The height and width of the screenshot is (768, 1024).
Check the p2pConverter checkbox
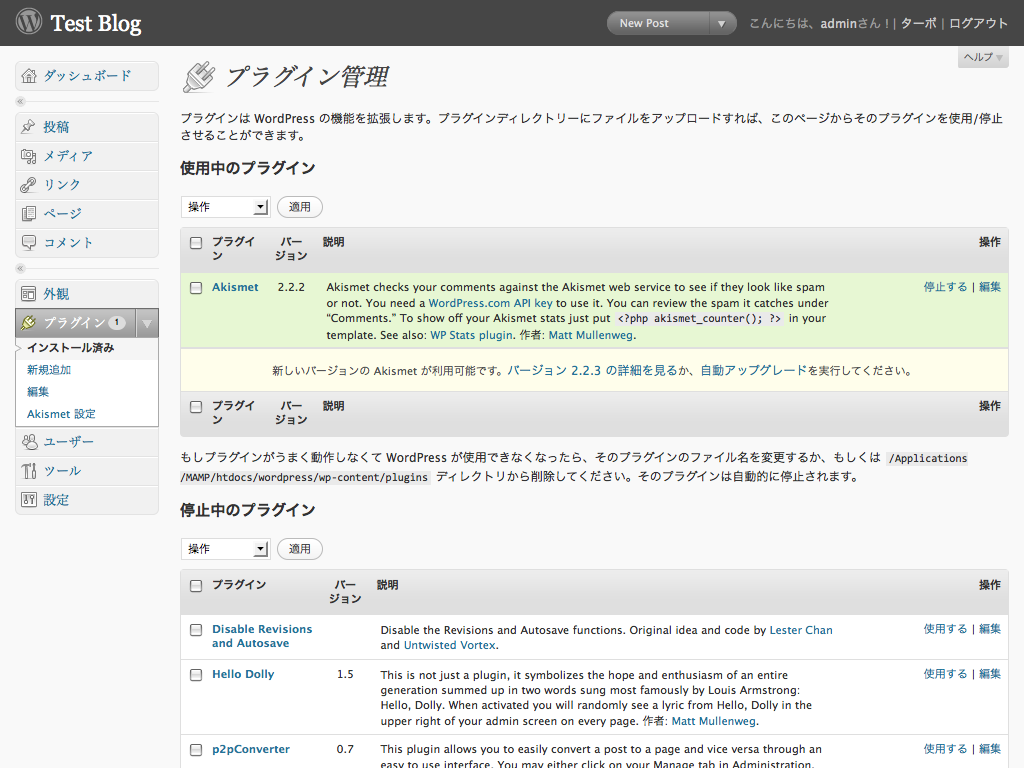pyautogui.click(x=196, y=750)
